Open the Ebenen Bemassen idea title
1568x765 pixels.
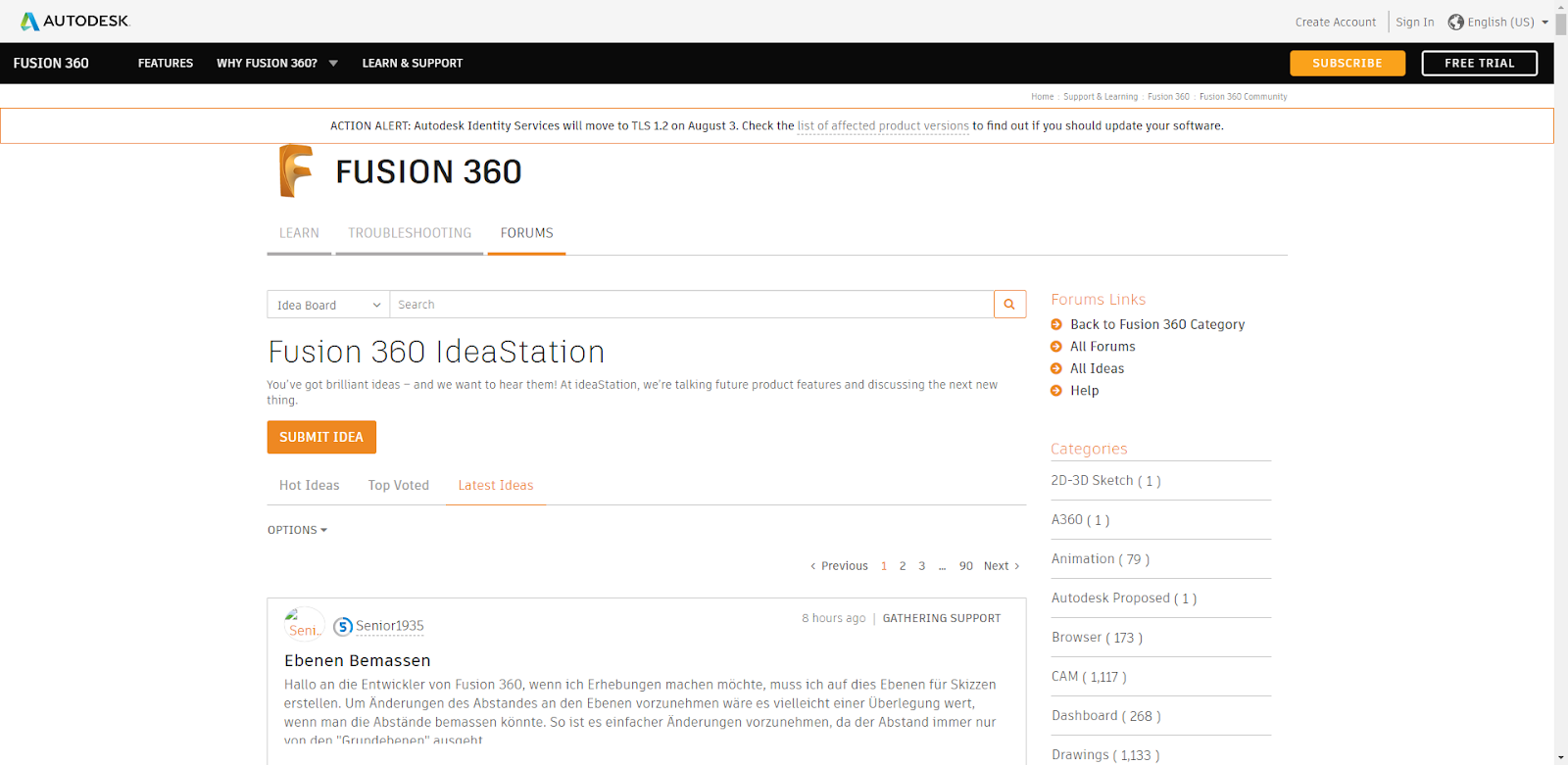pyautogui.click(x=358, y=661)
